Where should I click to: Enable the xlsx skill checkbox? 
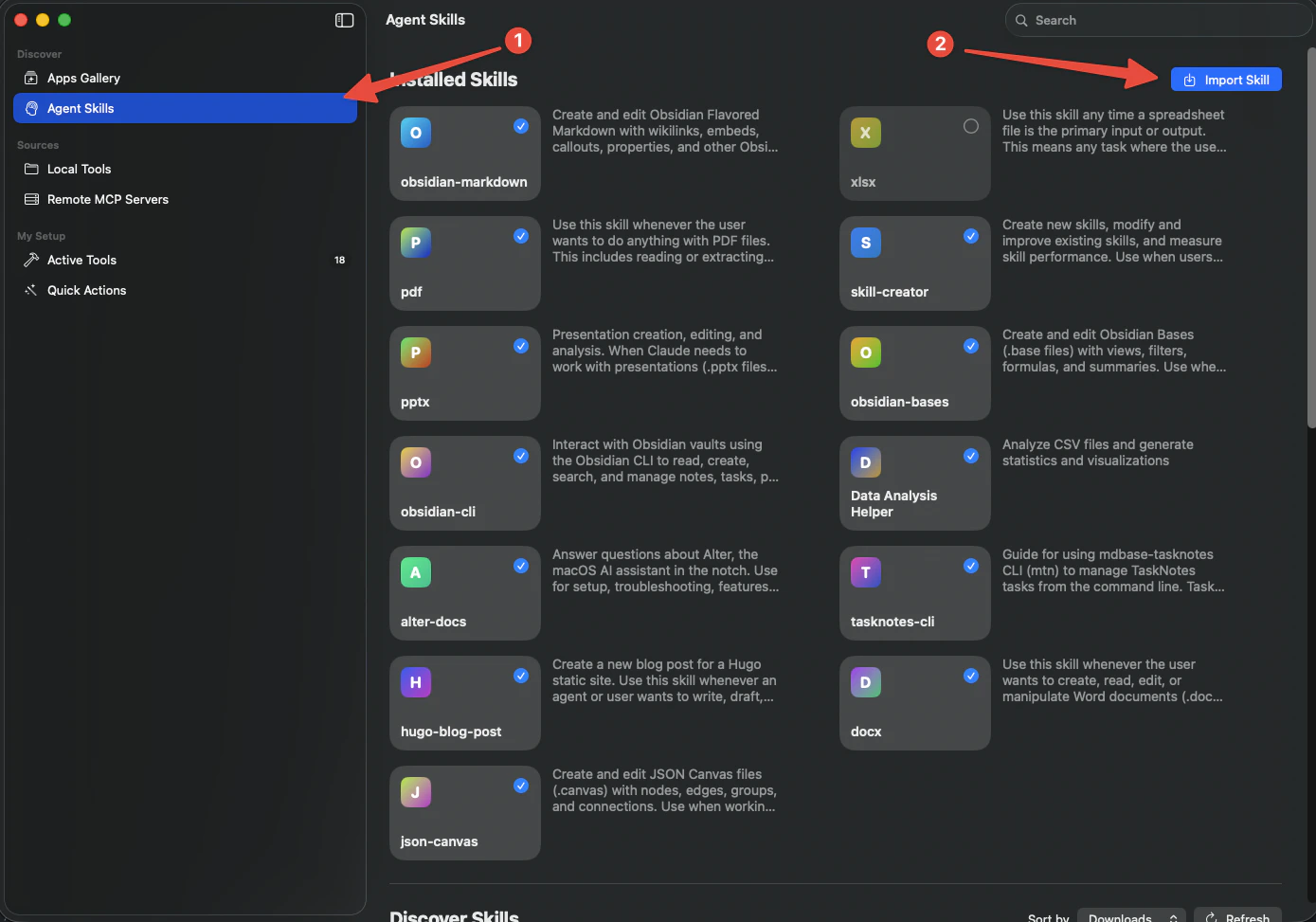(971, 126)
